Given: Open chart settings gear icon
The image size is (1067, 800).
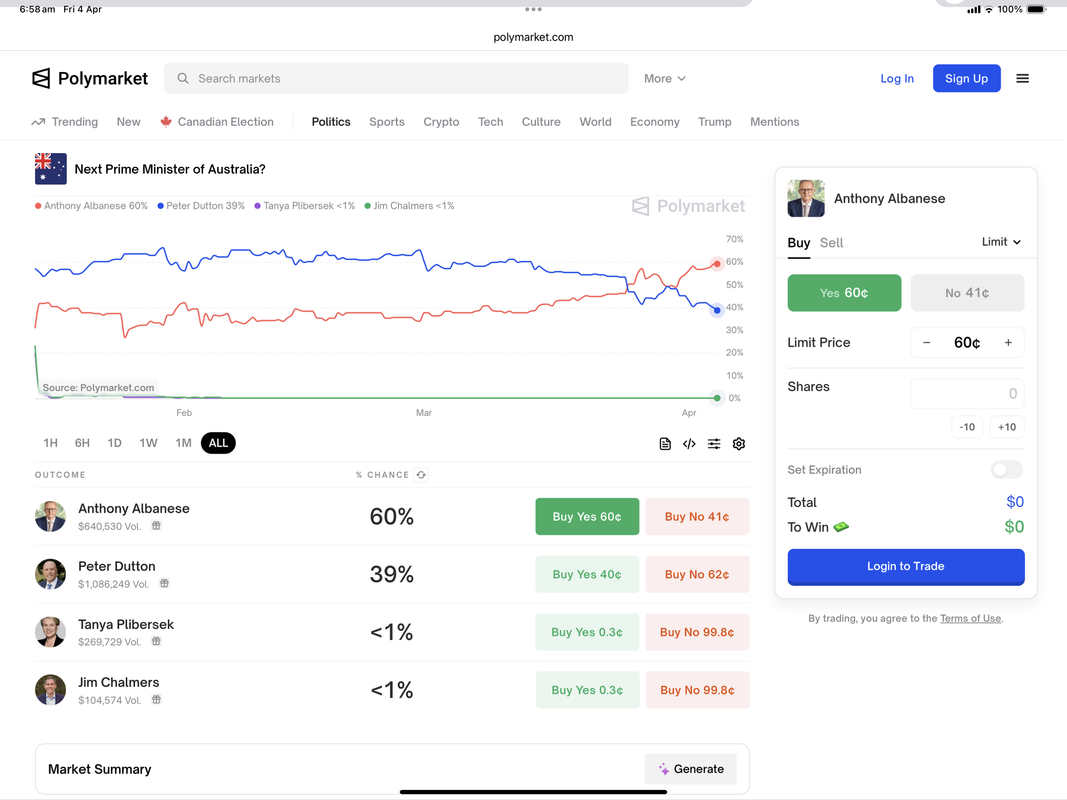Looking at the screenshot, I should [738, 444].
